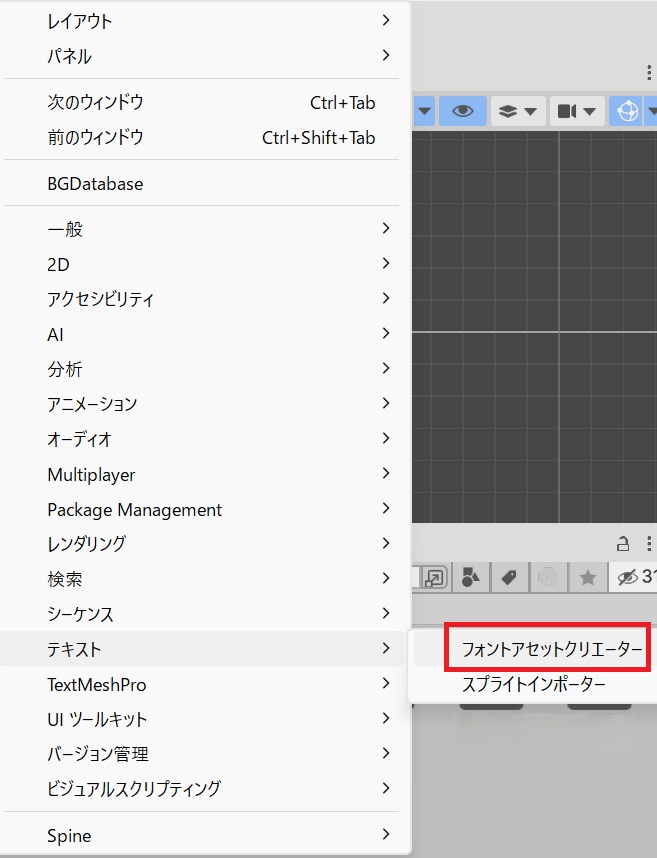The width and height of the screenshot is (657, 858).
Task: Expand the パネル submenu chevron
Action: [x=386, y=55]
